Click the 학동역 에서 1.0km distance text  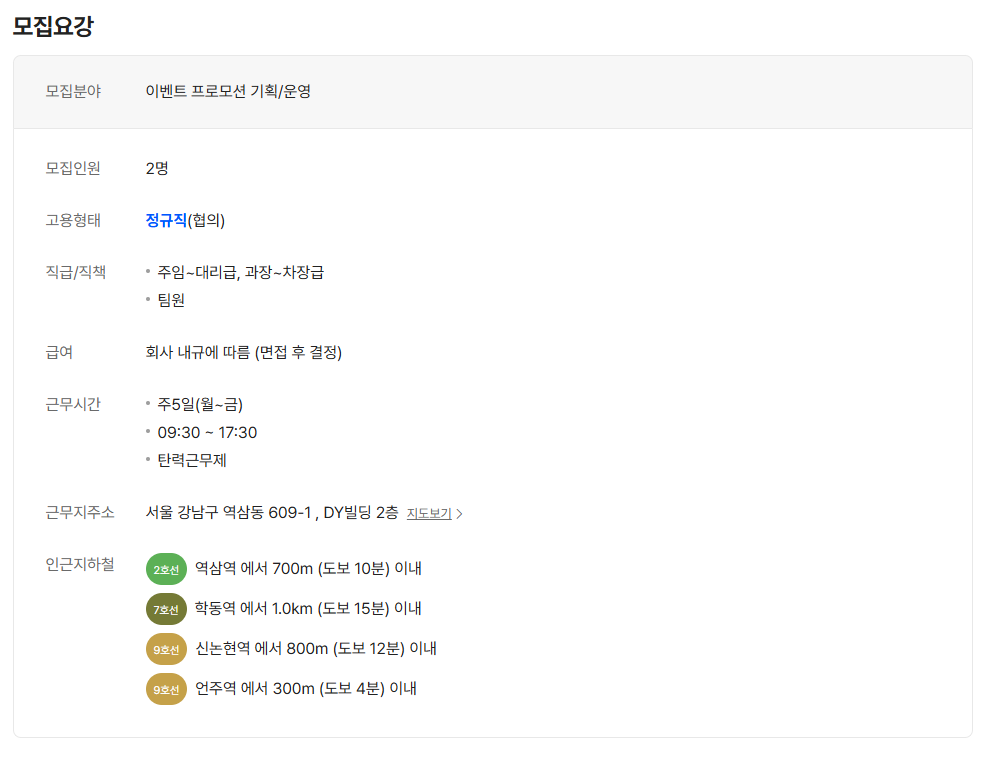pyautogui.click(x=308, y=609)
